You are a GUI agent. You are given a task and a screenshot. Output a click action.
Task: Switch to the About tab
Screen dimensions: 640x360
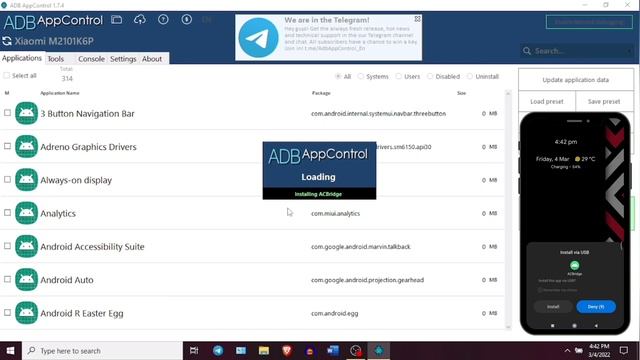(152, 59)
